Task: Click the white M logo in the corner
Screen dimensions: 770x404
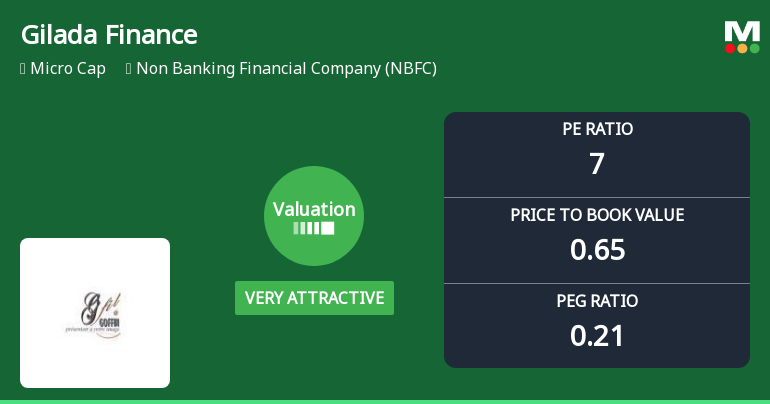Action: click(x=742, y=31)
